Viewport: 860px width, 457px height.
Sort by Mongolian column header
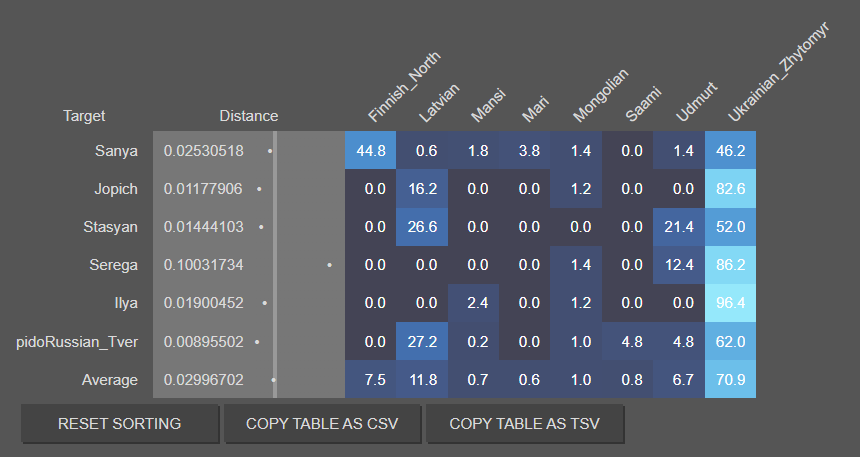(x=600, y=96)
